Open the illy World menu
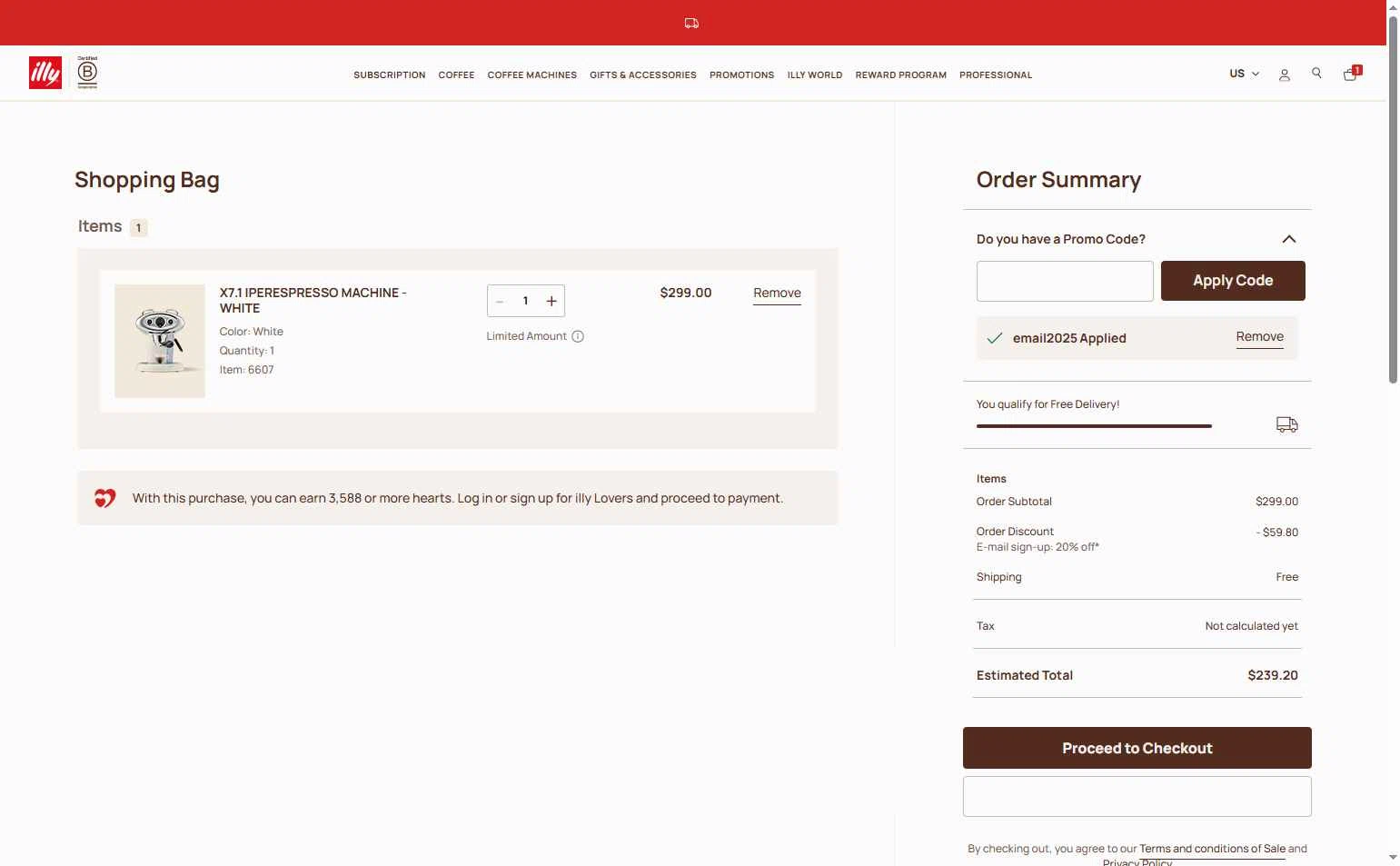Image resolution: width=1400 pixels, height=866 pixels. (x=815, y=75)
